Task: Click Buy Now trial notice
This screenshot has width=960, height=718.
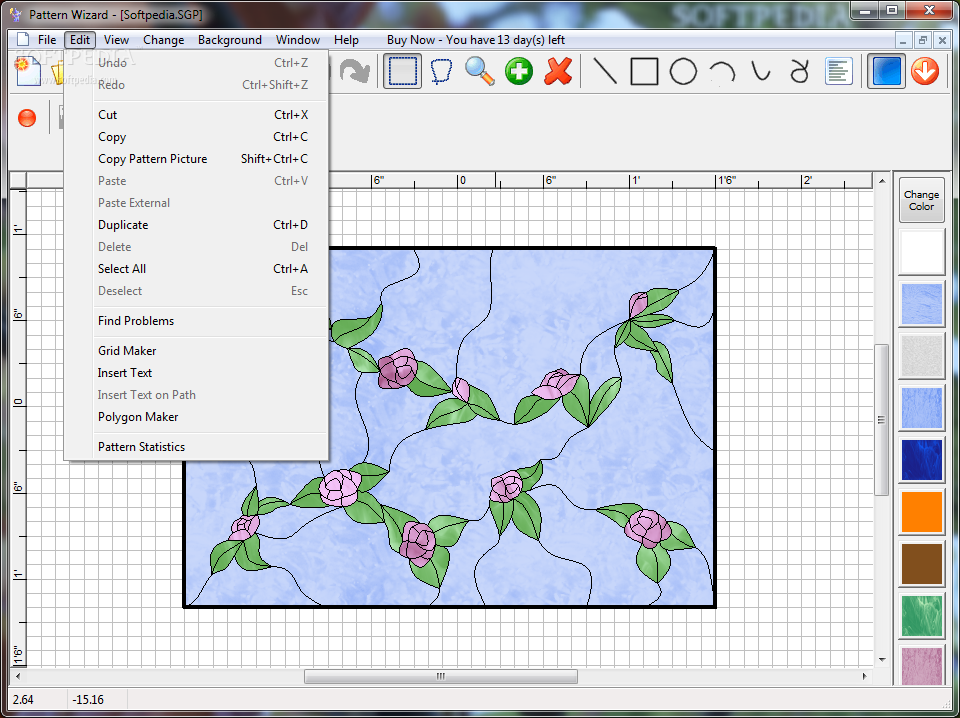Action: click(476, 40)
